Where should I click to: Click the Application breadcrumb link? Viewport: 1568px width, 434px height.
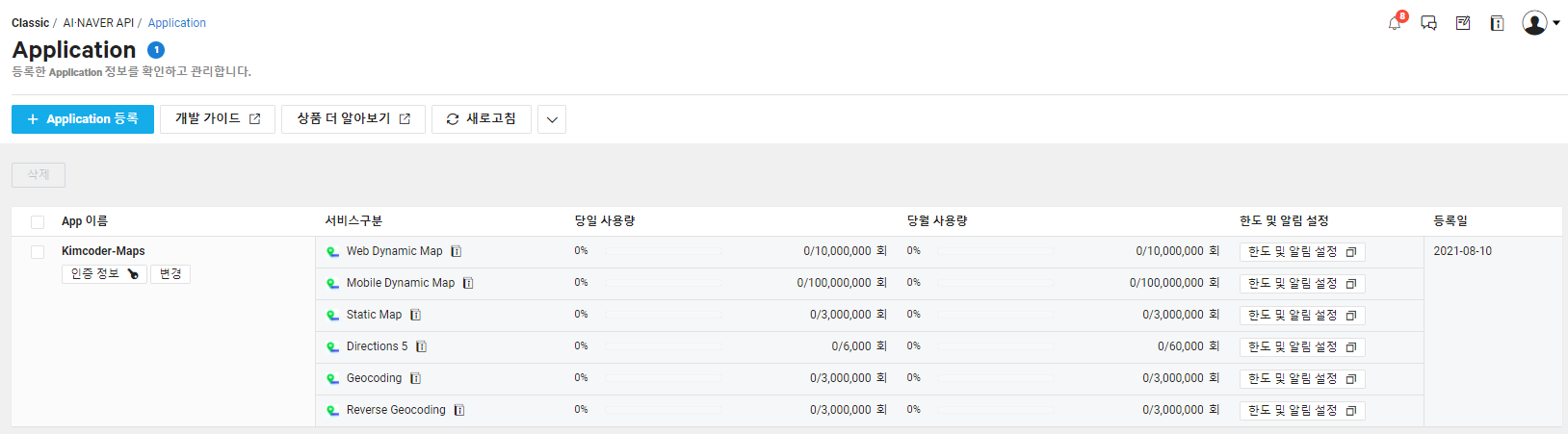coord(177,23)
